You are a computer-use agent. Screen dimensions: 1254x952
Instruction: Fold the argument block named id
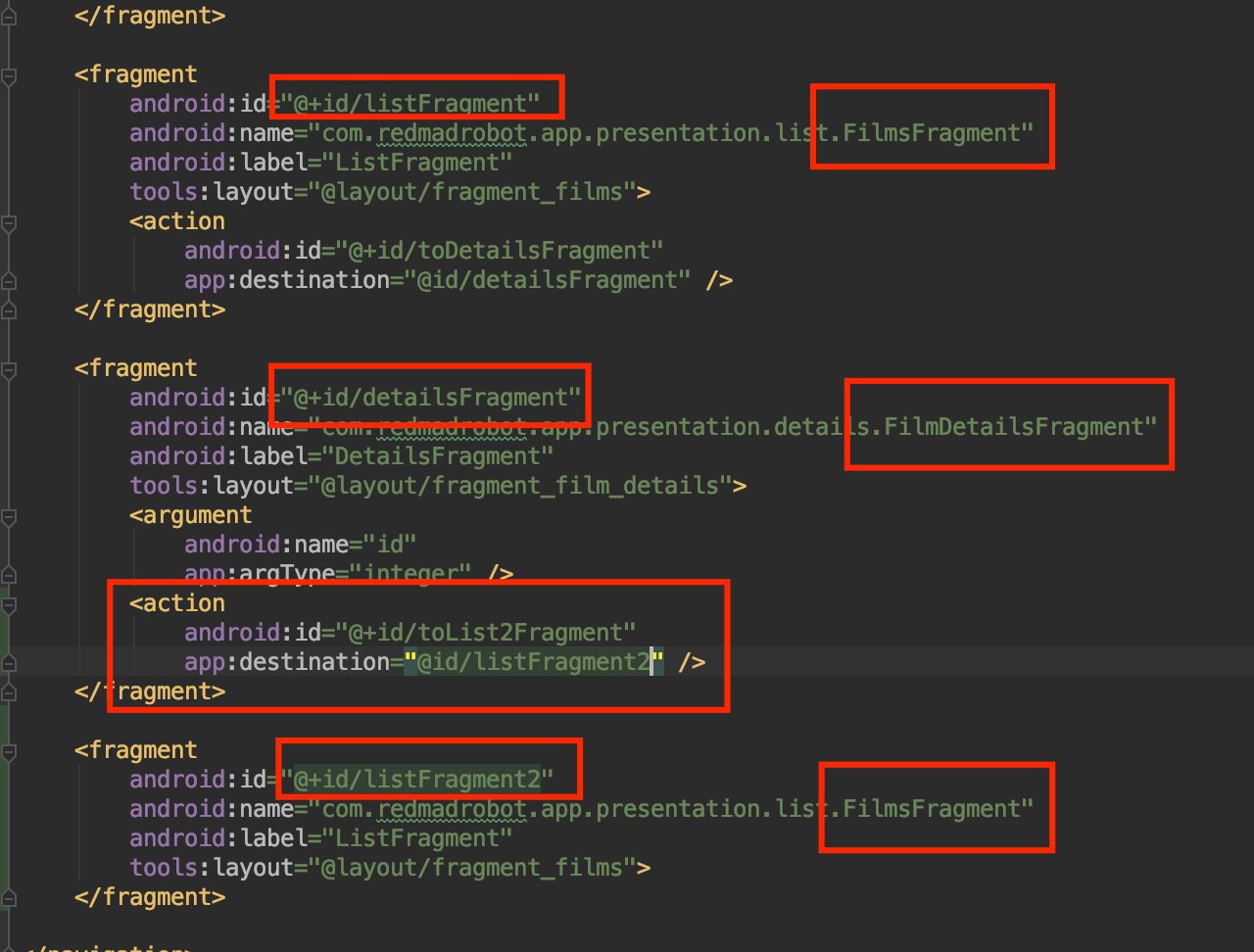pos(8,515)
